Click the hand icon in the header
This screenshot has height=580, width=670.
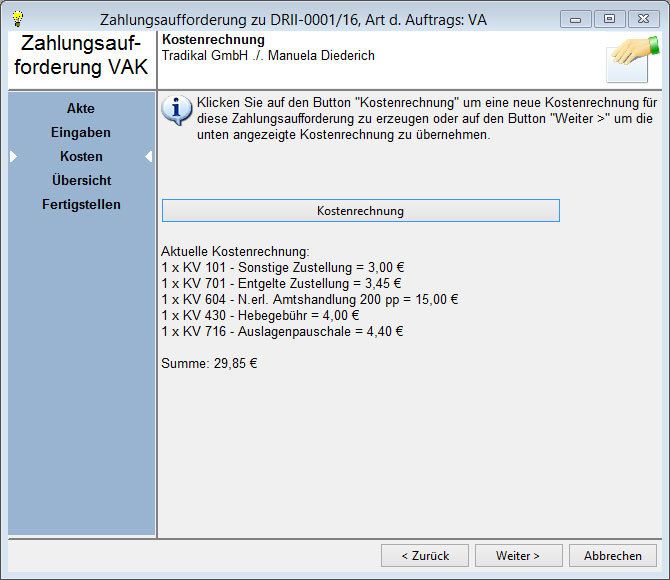coord(633,59)
